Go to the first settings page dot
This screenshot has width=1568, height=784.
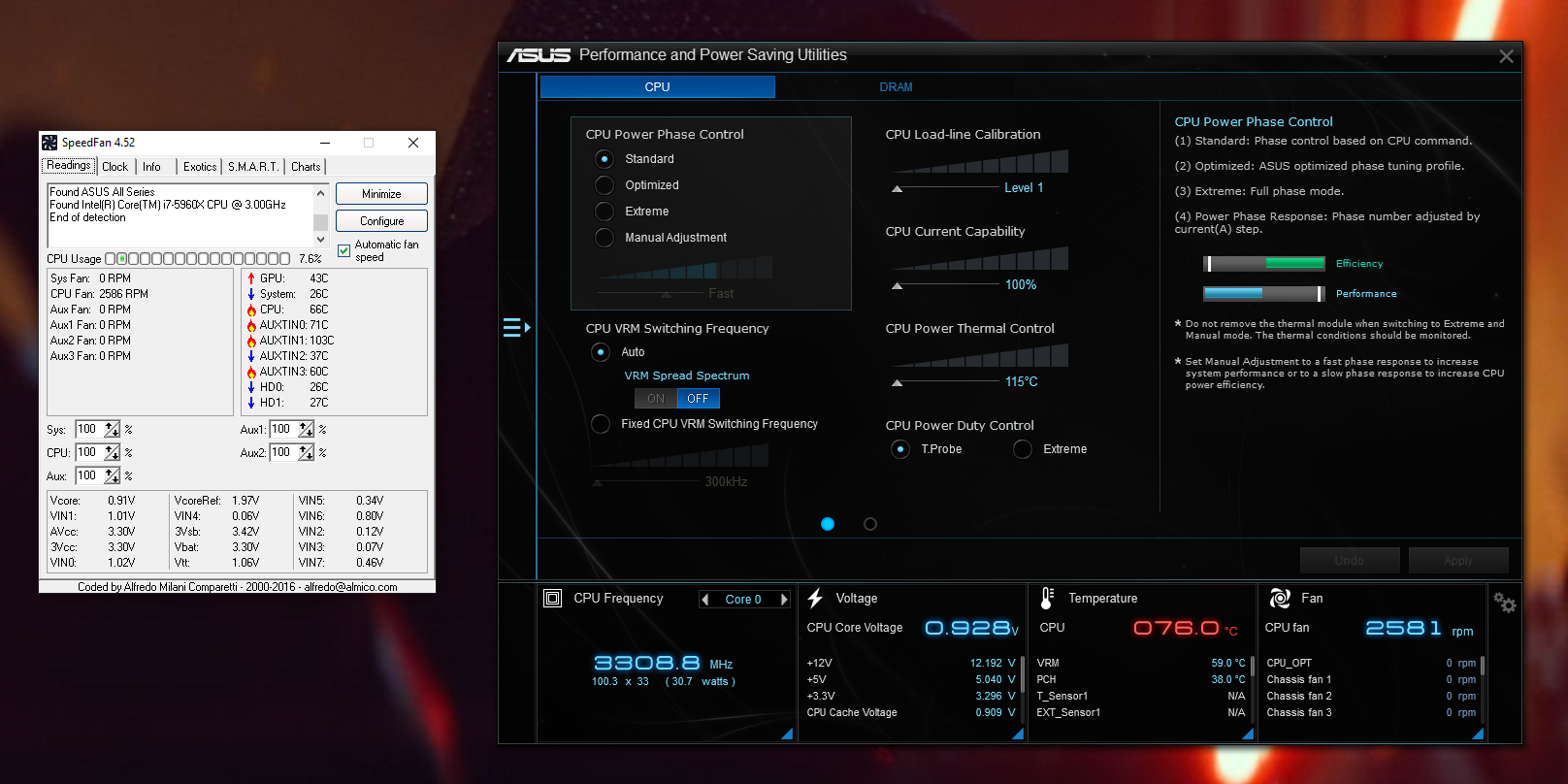coord(828,524)
